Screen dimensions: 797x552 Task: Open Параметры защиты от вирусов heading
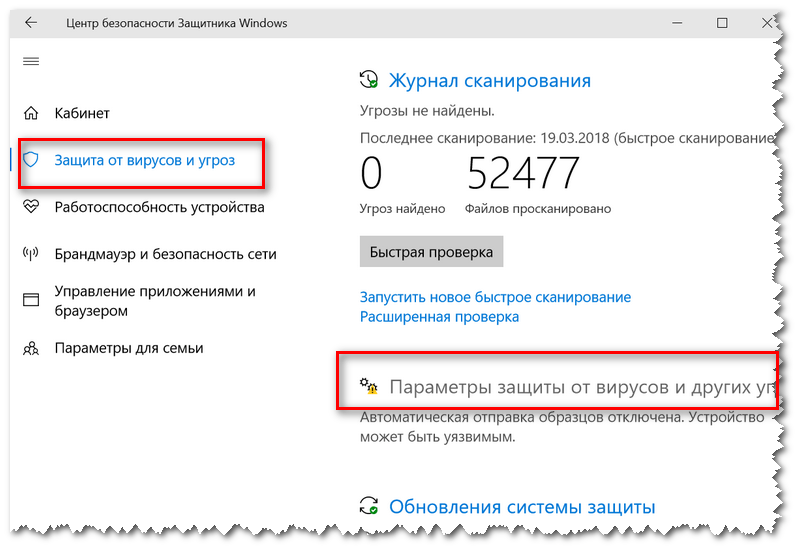point(581,387)
